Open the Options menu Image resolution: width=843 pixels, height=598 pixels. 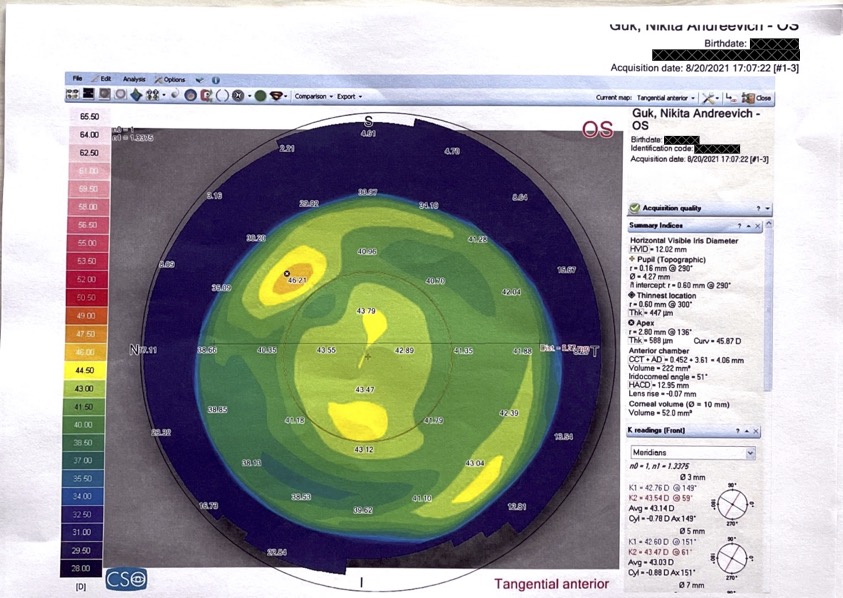tap(170, 80)
